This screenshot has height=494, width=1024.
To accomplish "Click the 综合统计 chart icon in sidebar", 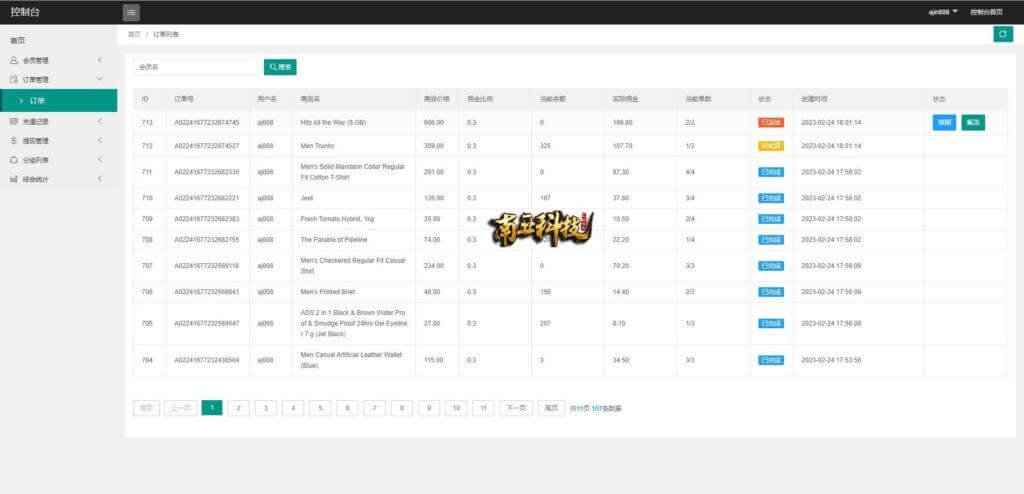I will coord(13,180).
